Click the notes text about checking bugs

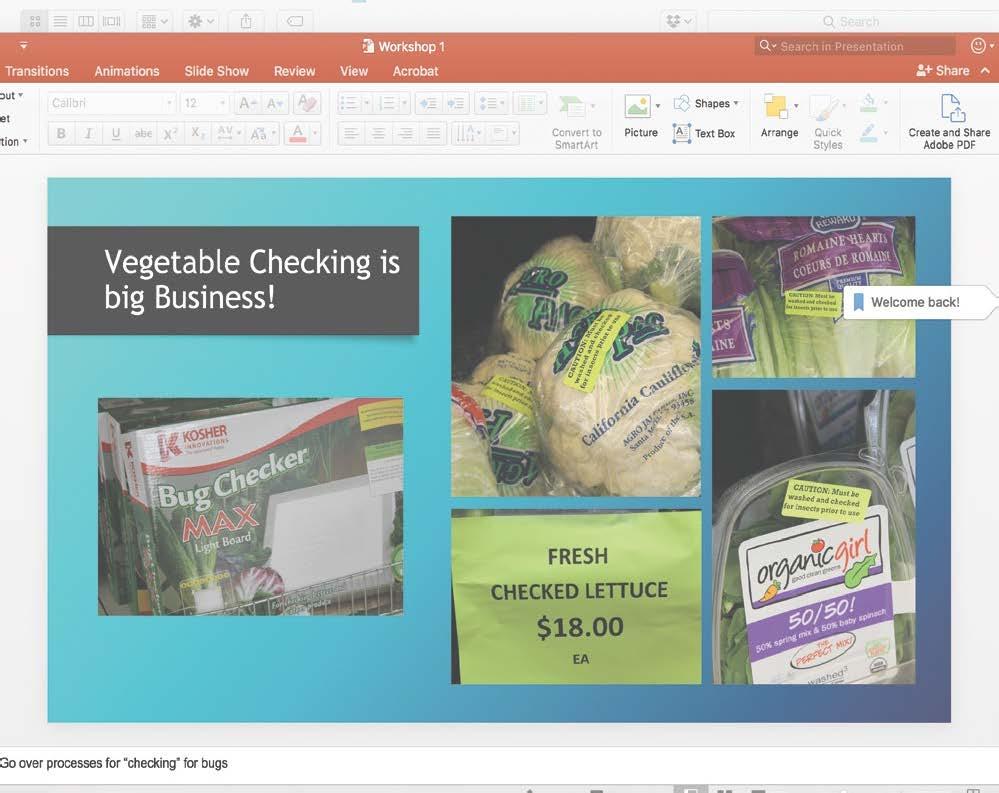click(x=113, y=763)
